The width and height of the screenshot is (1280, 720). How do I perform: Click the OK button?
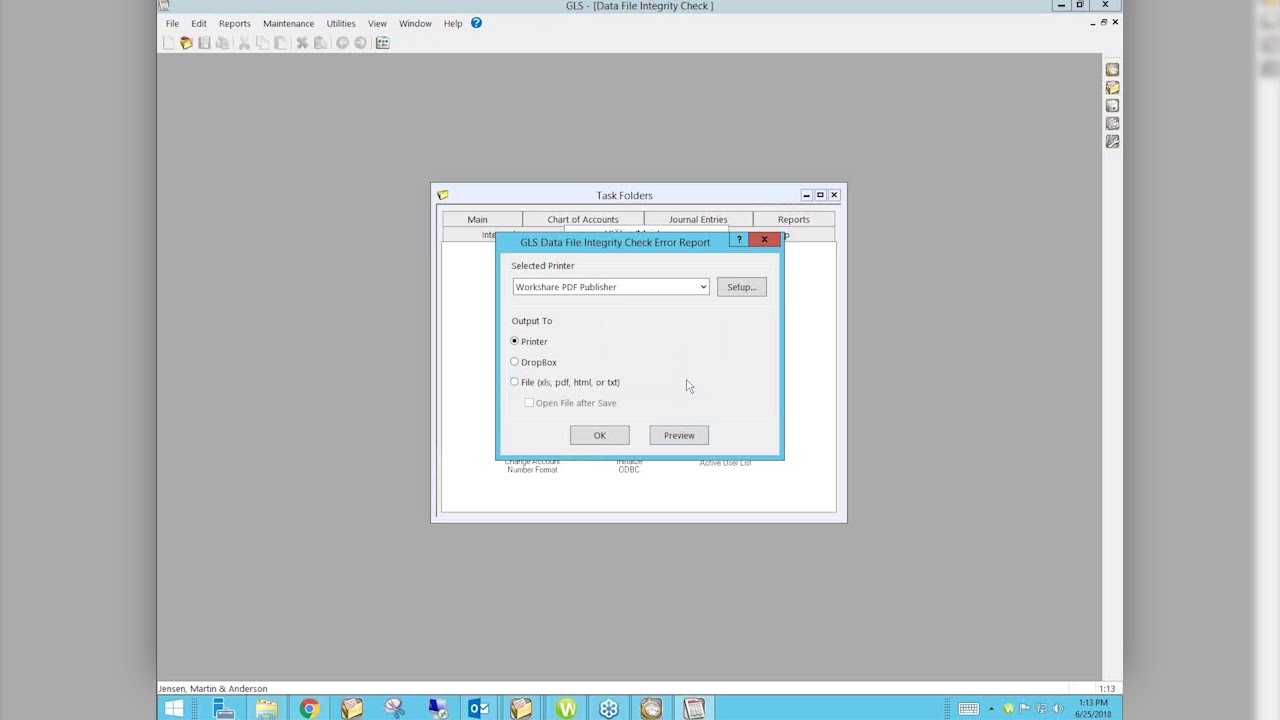tap(600, 435)
